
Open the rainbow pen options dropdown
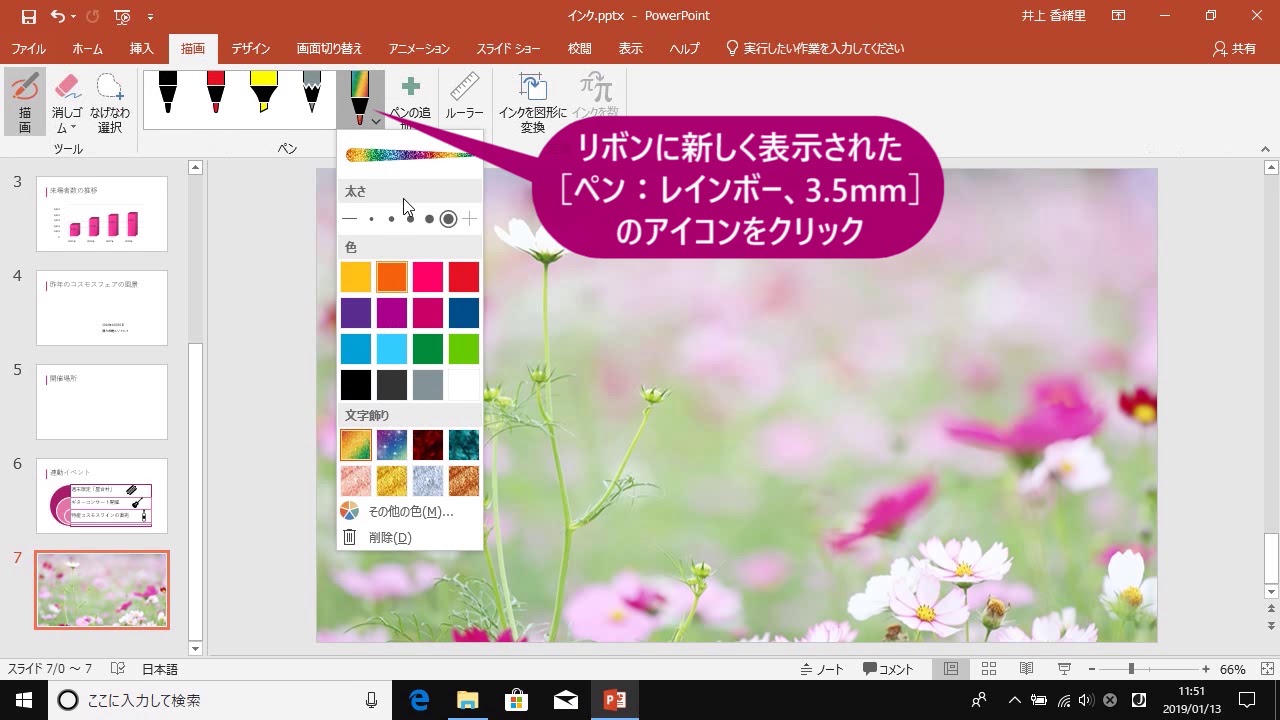(376, 120)
